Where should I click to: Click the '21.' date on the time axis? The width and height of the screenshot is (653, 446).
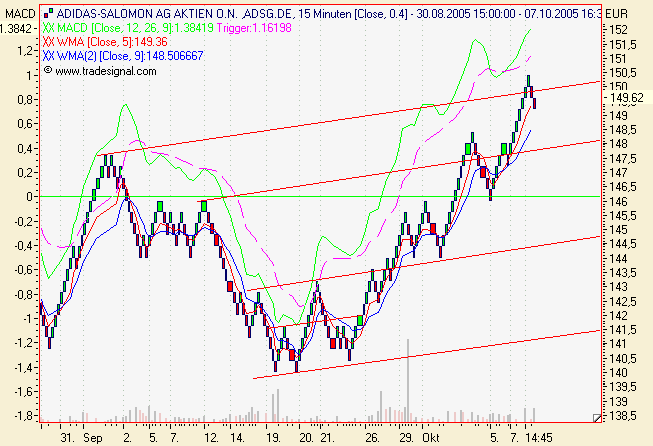[x=327, y=438]
